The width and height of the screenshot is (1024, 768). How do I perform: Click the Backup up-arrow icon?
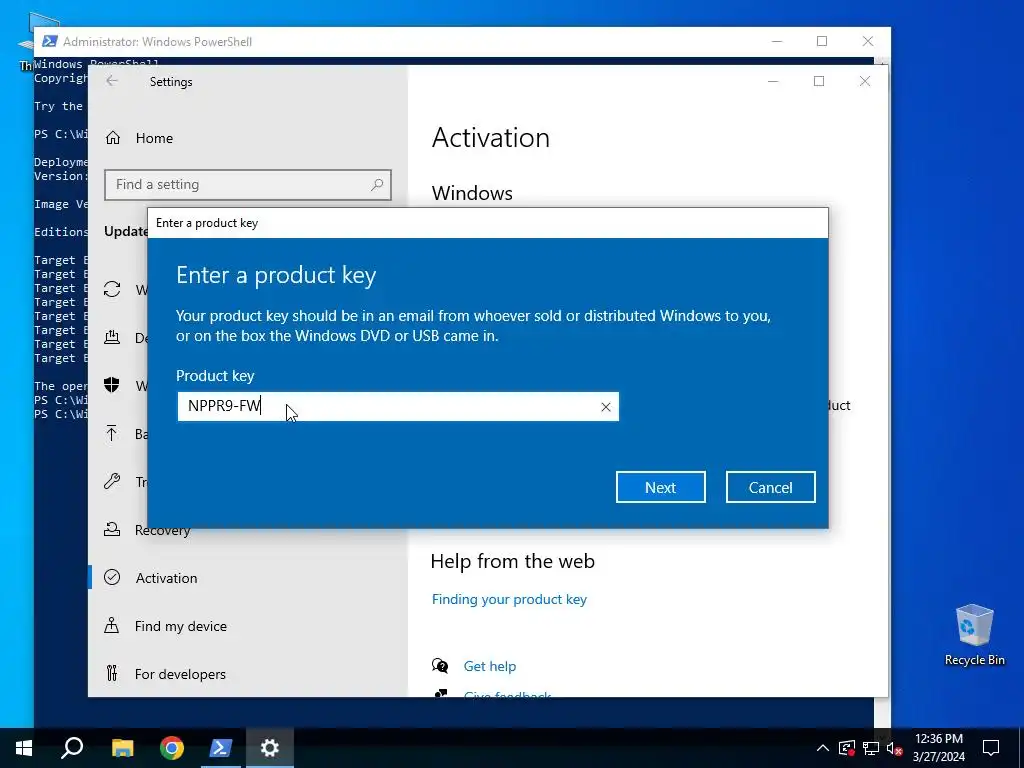(x=112, y=434)
